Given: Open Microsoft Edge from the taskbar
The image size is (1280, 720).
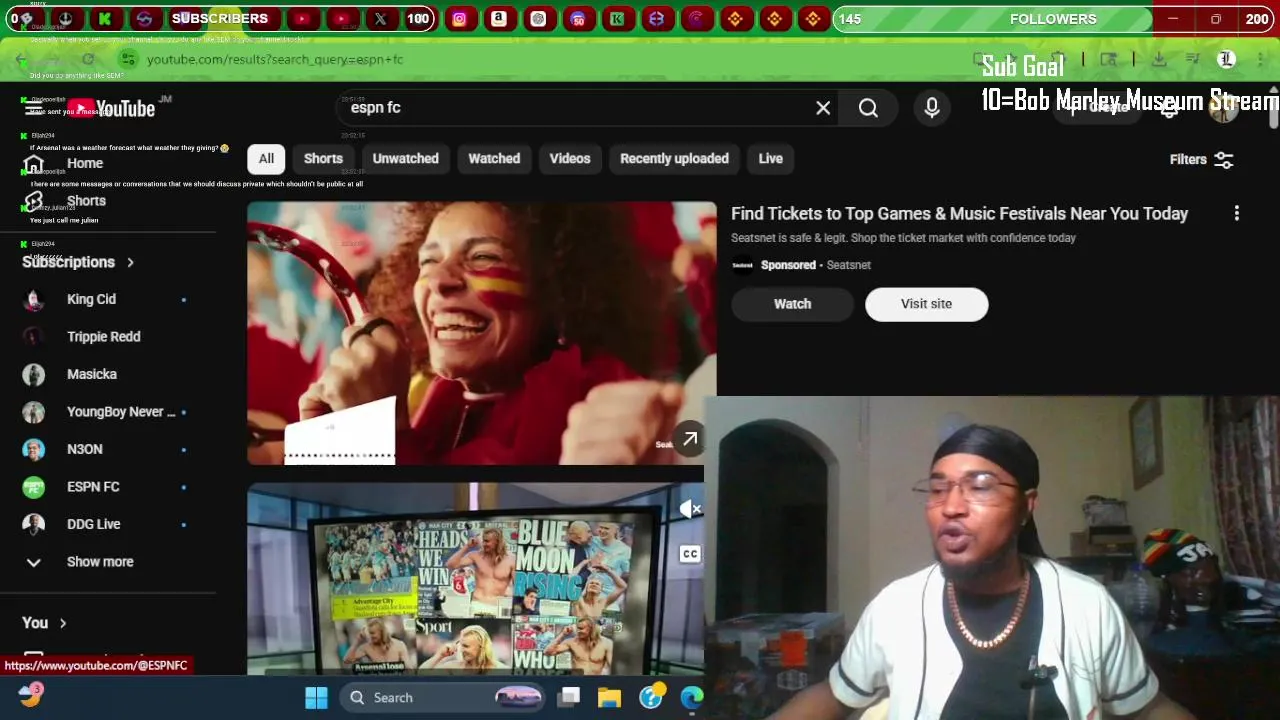Looking at the screenshot, I should click(692, 698).
